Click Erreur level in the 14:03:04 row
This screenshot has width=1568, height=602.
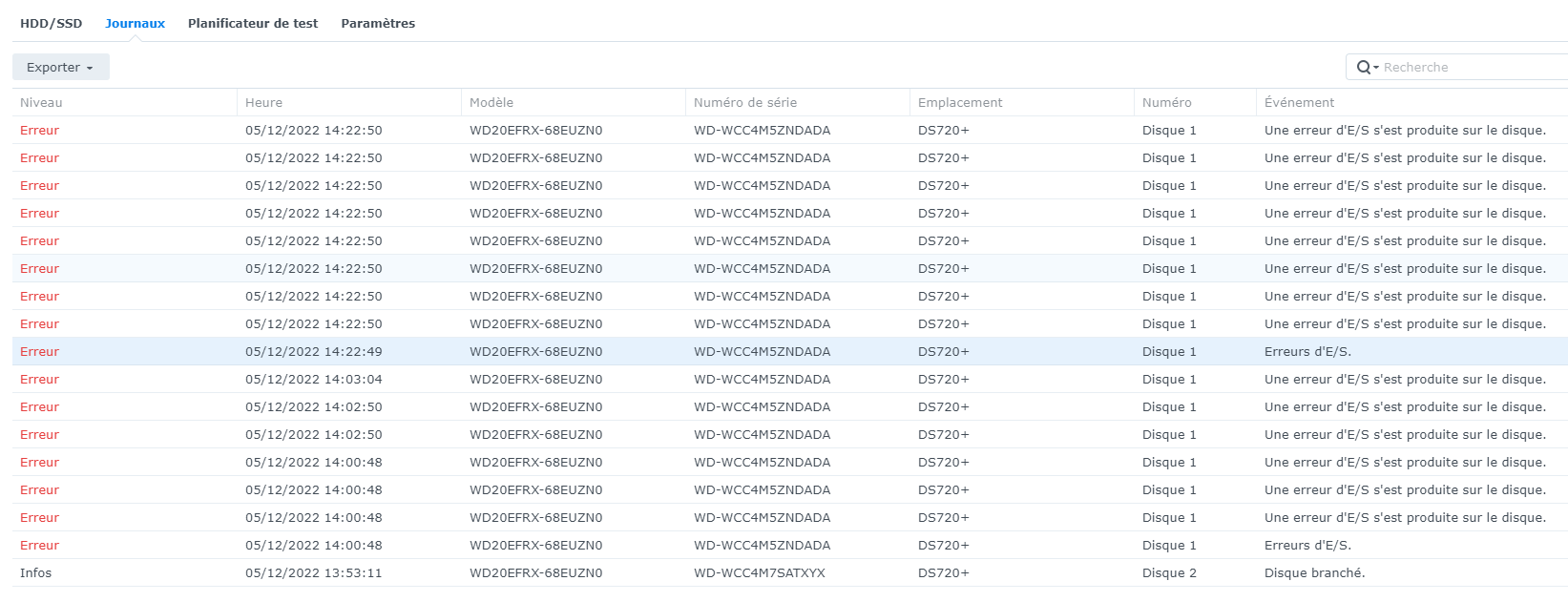pyautogui.click(x=39, y=379)
